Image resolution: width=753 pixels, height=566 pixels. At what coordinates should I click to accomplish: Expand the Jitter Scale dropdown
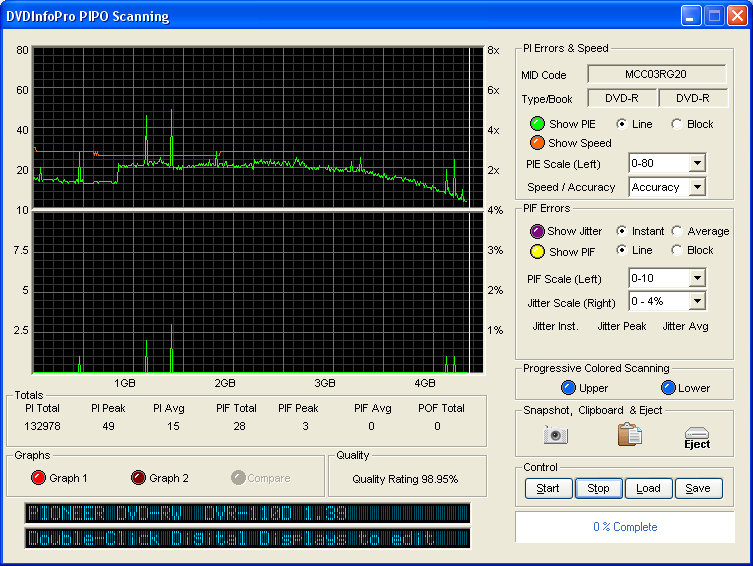coord(697,301)
